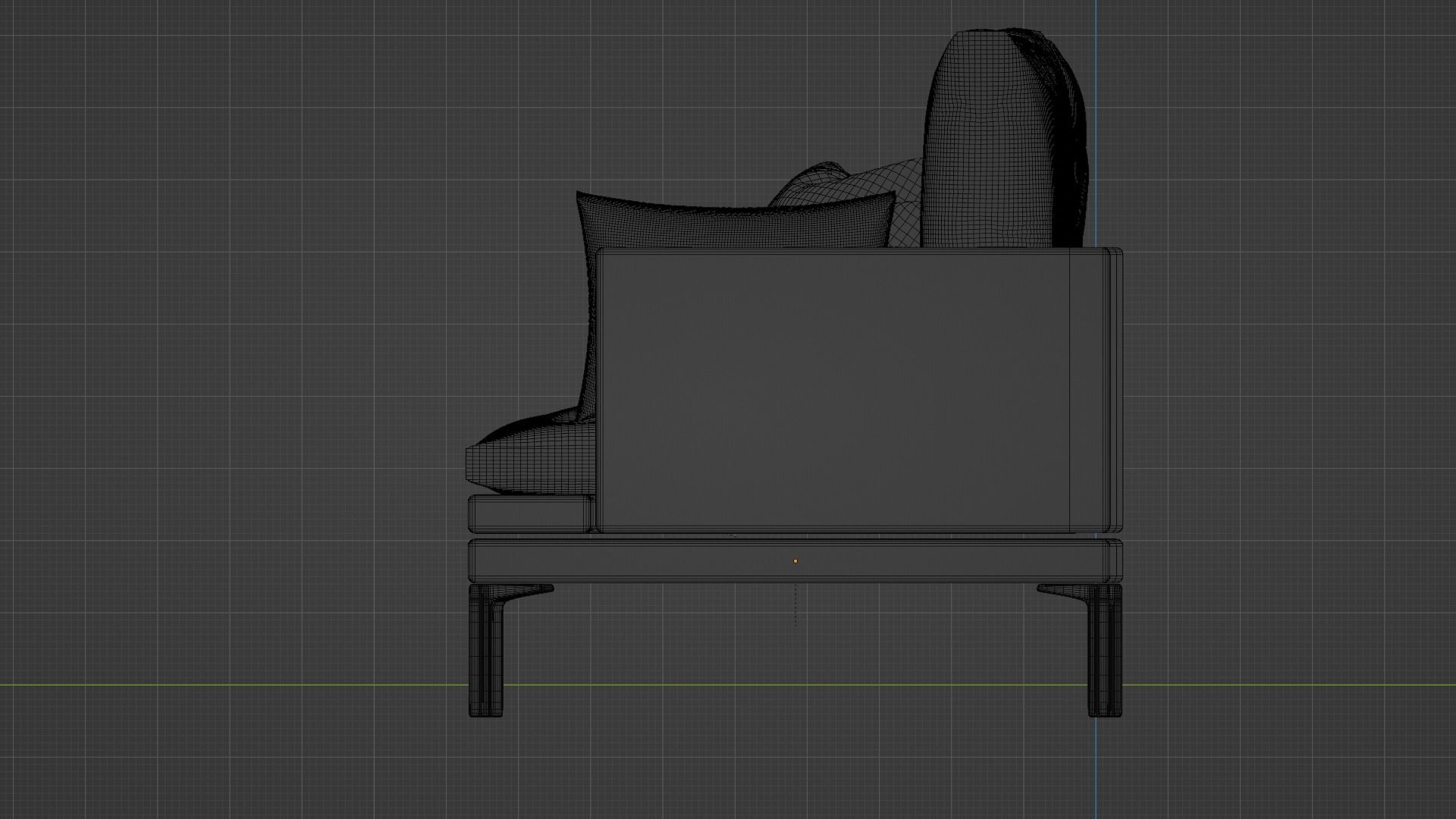1456x819 pixels.
Task: Click the dotted line below the origin
Action: (x=795, y=605)
